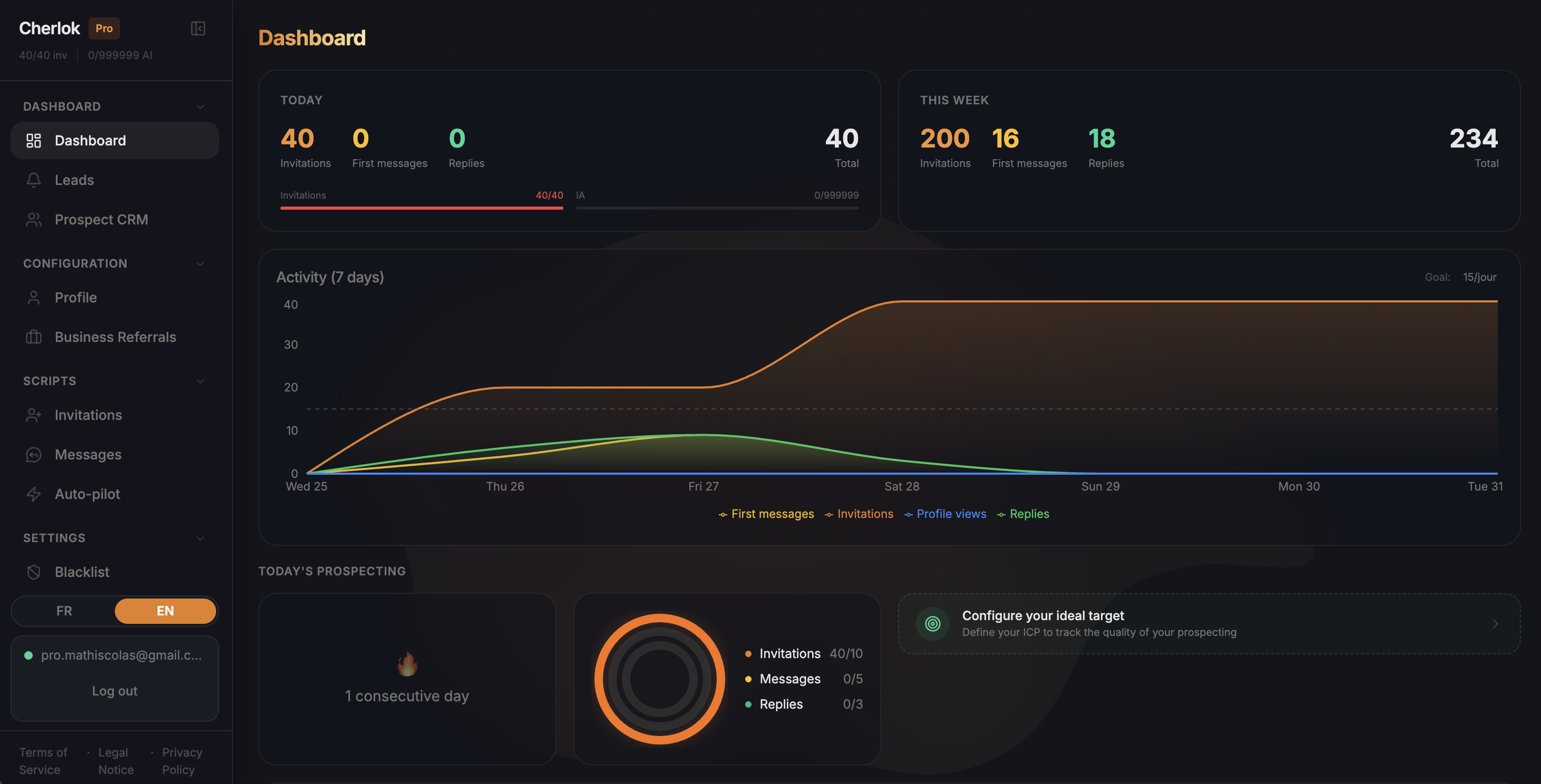The width and height of the screenshot is (1541, 784).
Task: Click the red Invitations 40/40 progress bar
Action: coord(421,208)
